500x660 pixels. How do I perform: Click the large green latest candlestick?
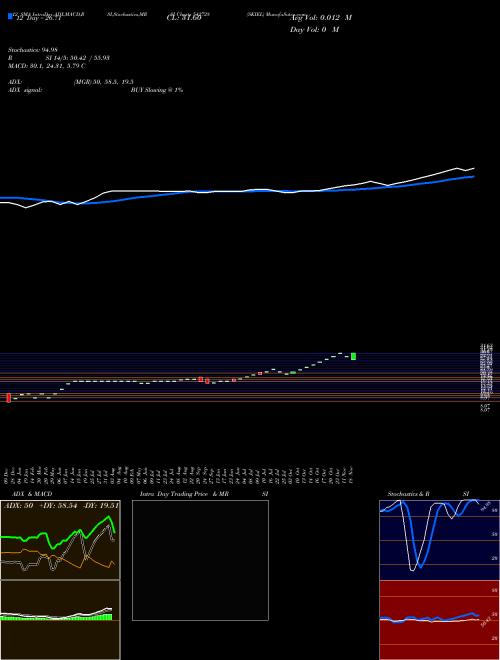(354, 356)
